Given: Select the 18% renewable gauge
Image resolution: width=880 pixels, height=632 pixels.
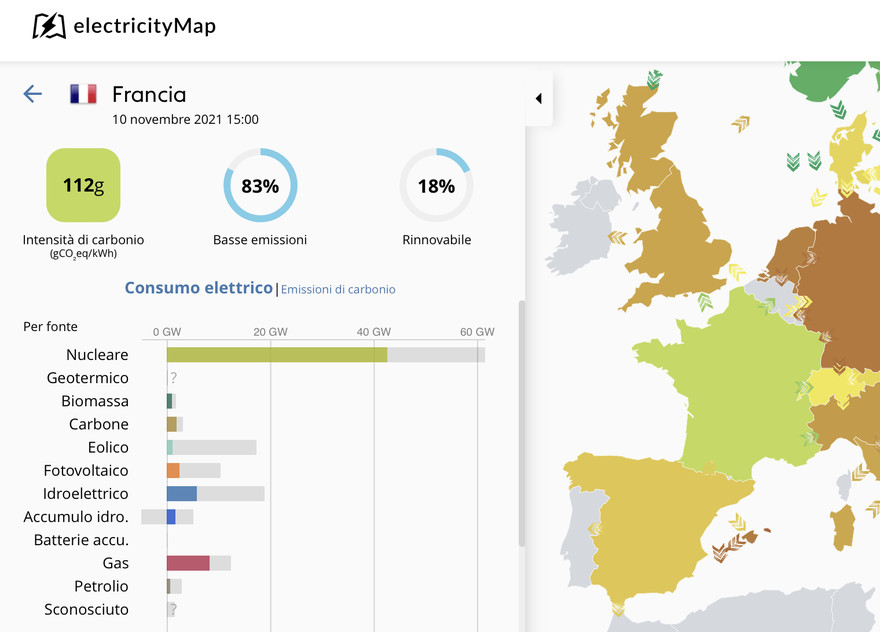Looking at the screenshot, I should click(436, 186).
